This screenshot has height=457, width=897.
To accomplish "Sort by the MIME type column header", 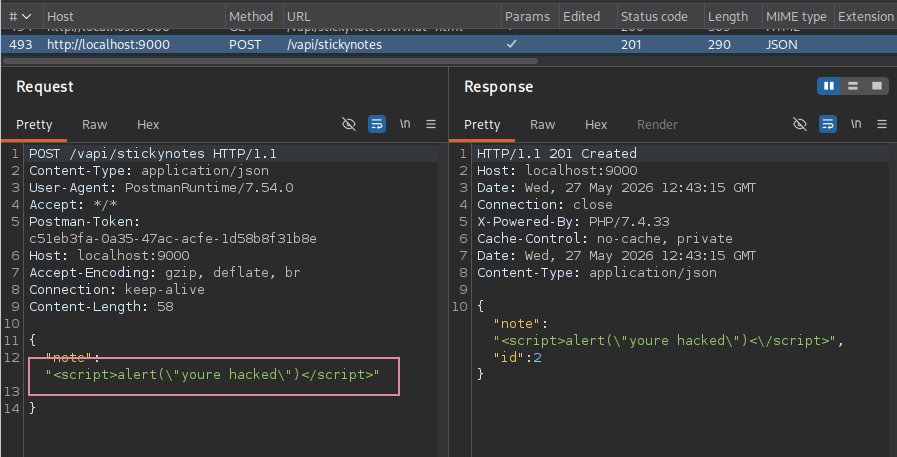I will pyautogui.click(x=796, y=17).
